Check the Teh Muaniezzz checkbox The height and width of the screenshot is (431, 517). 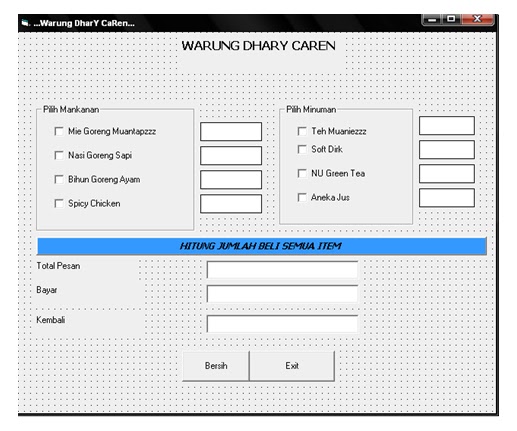point(302,131)
